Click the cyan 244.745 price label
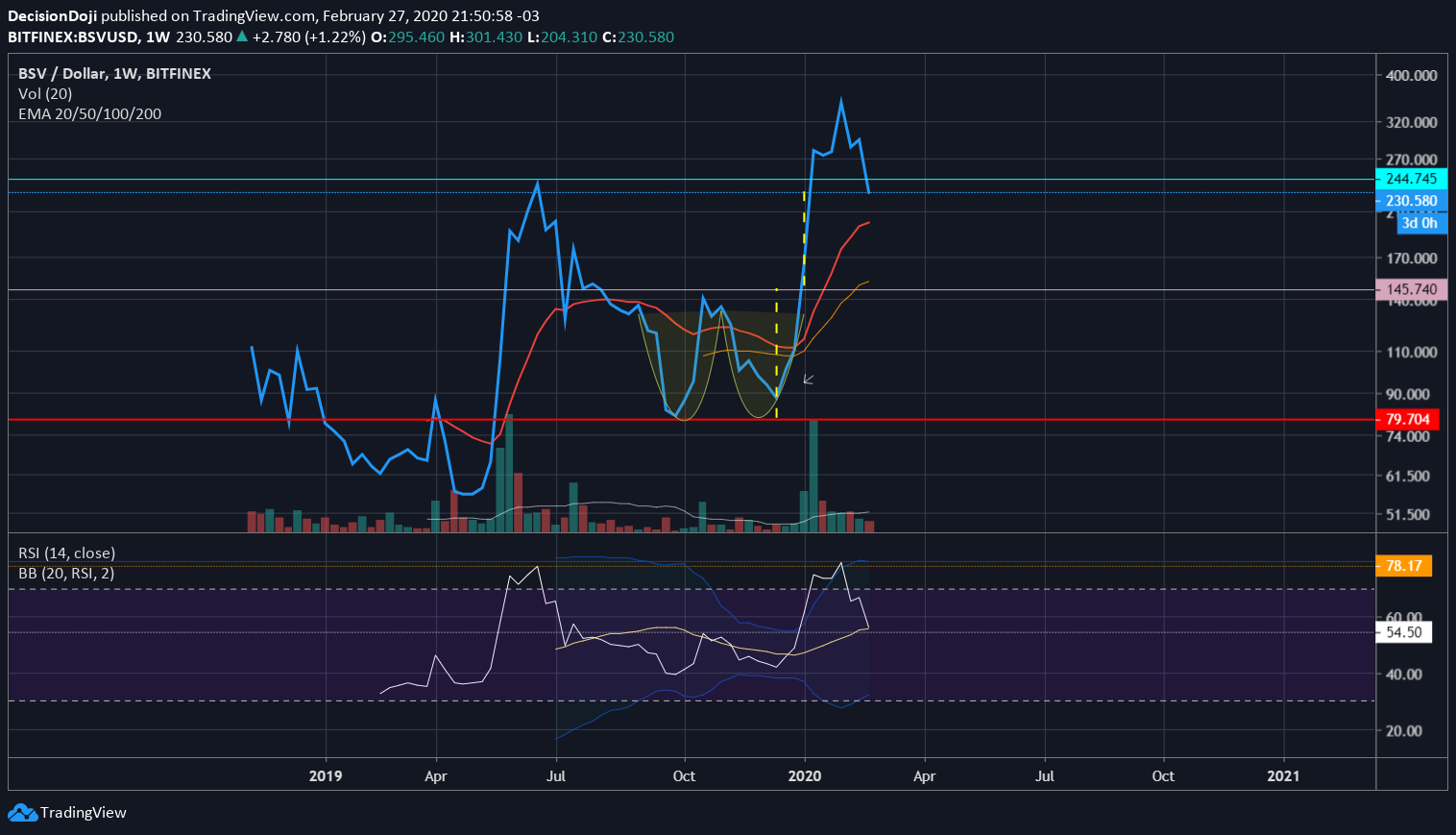This screenshot has height=835, width=1456. pos(1411,179)
